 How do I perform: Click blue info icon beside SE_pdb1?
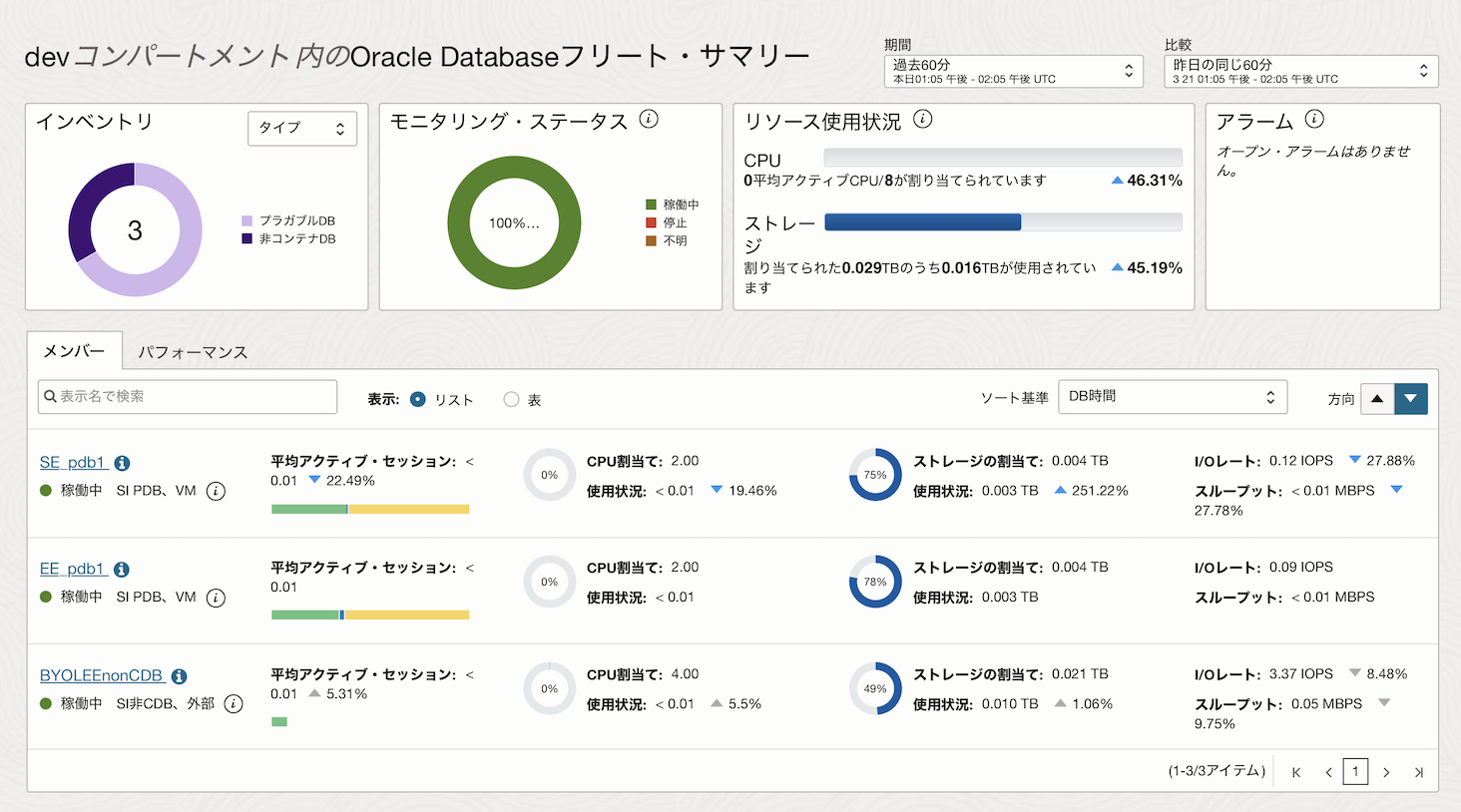coord(122,463)
